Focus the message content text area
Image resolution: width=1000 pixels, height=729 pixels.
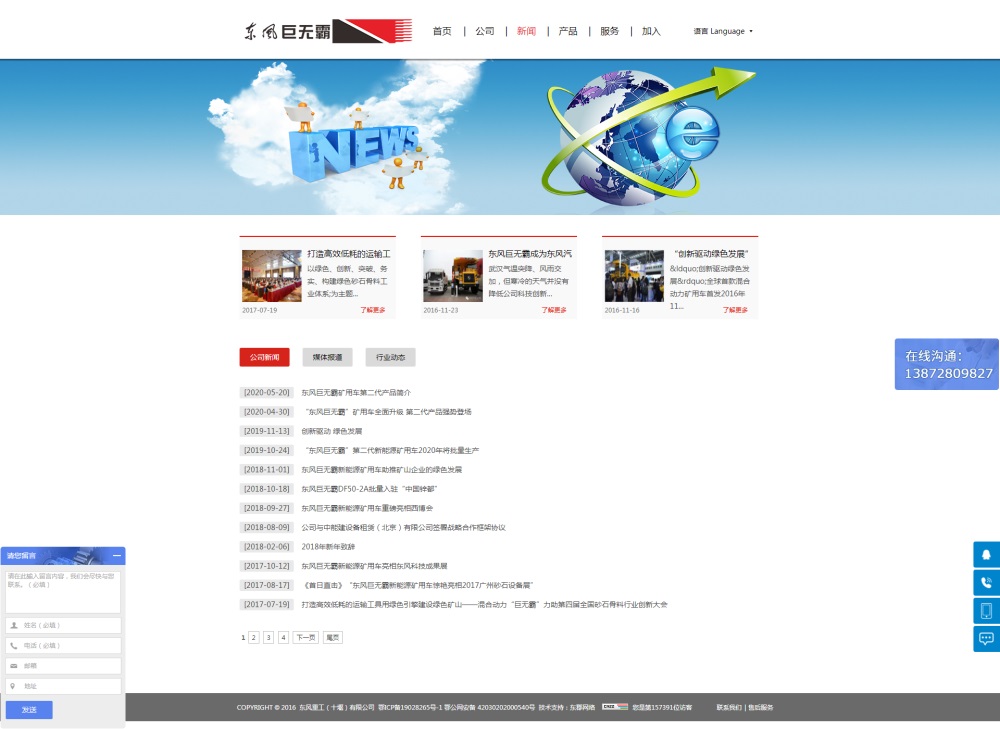tap(63, 591)
